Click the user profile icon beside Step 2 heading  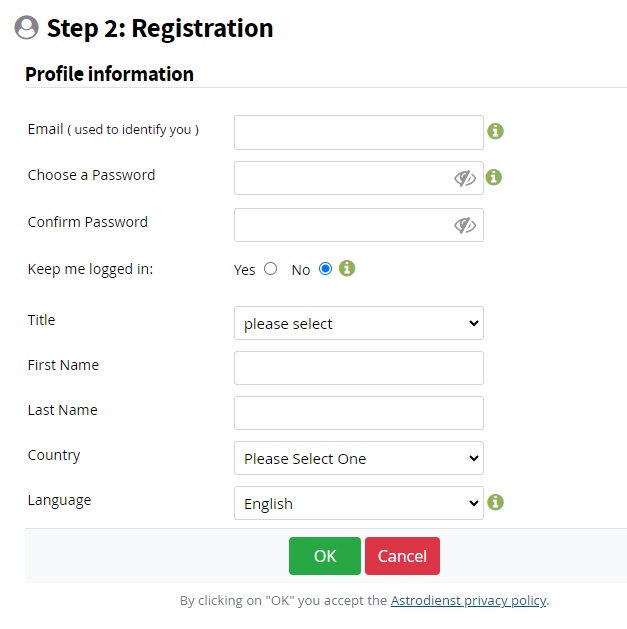coord(27,28)
